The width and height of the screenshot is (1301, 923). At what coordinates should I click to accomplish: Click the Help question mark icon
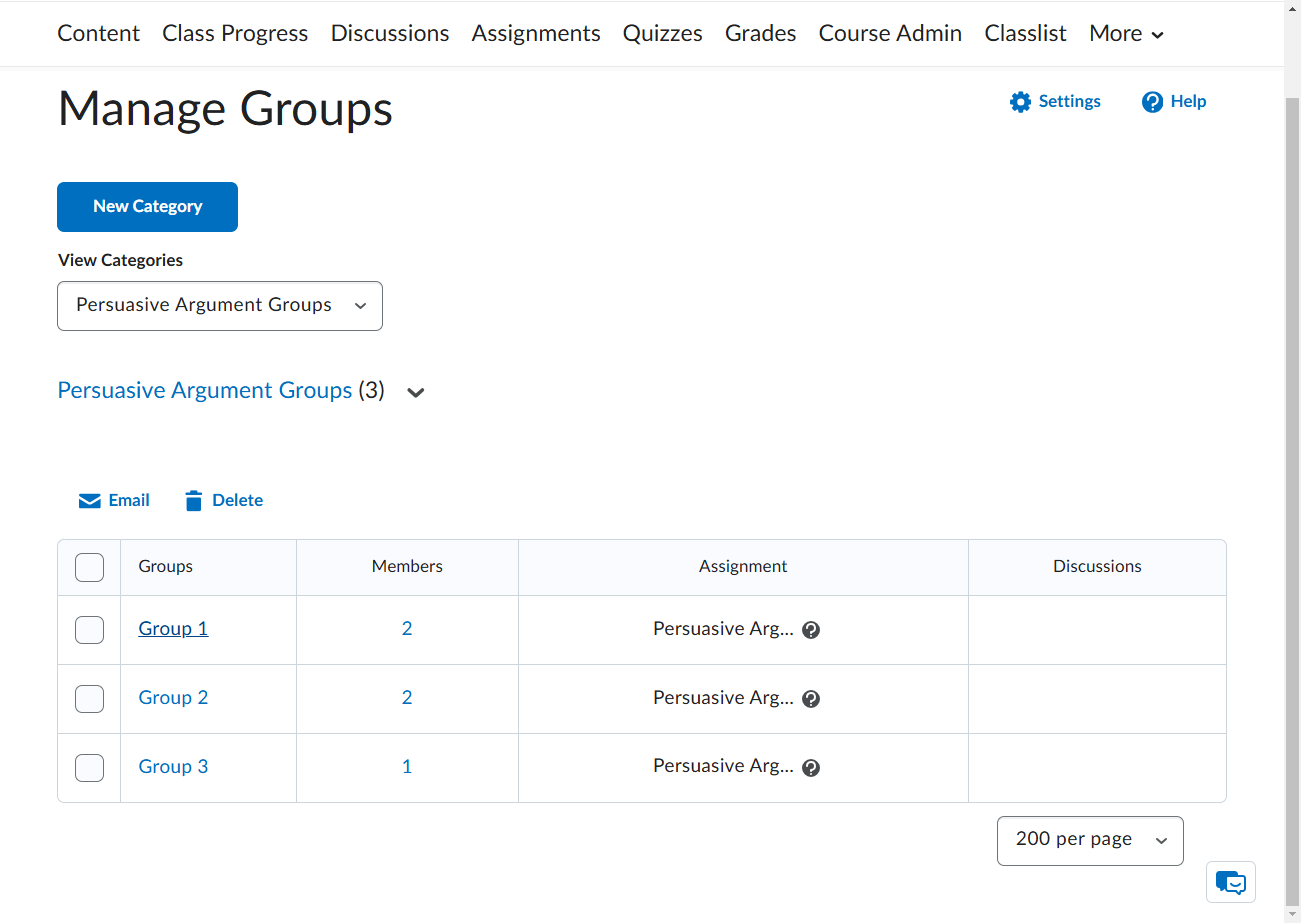point(1152,102)
